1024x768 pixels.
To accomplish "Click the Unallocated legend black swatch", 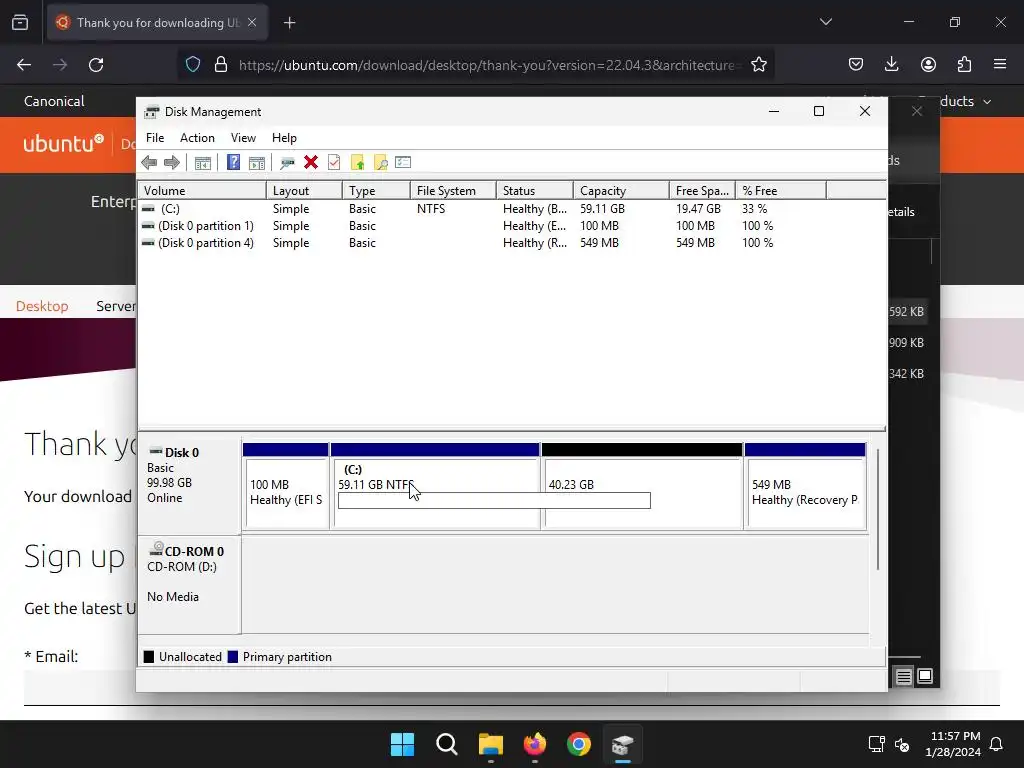I will pos(149,657).
